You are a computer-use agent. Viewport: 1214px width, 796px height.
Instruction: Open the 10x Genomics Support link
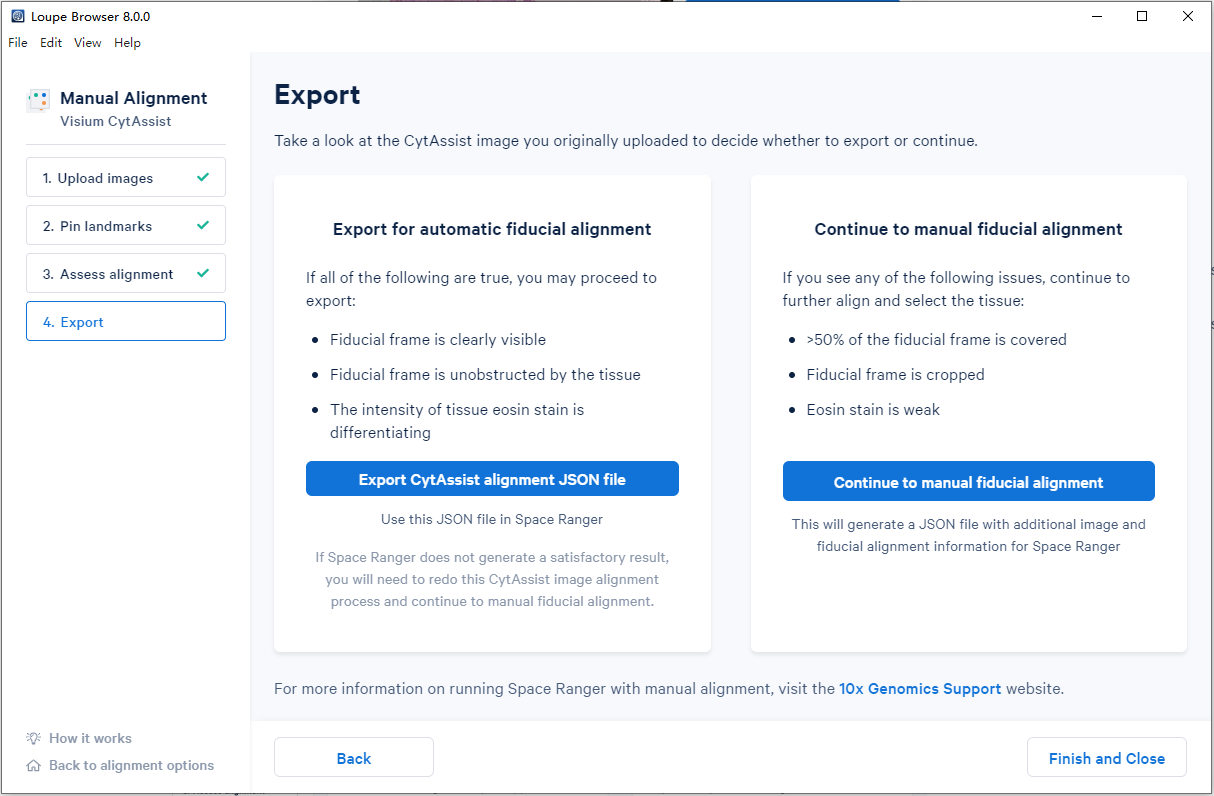920,688
